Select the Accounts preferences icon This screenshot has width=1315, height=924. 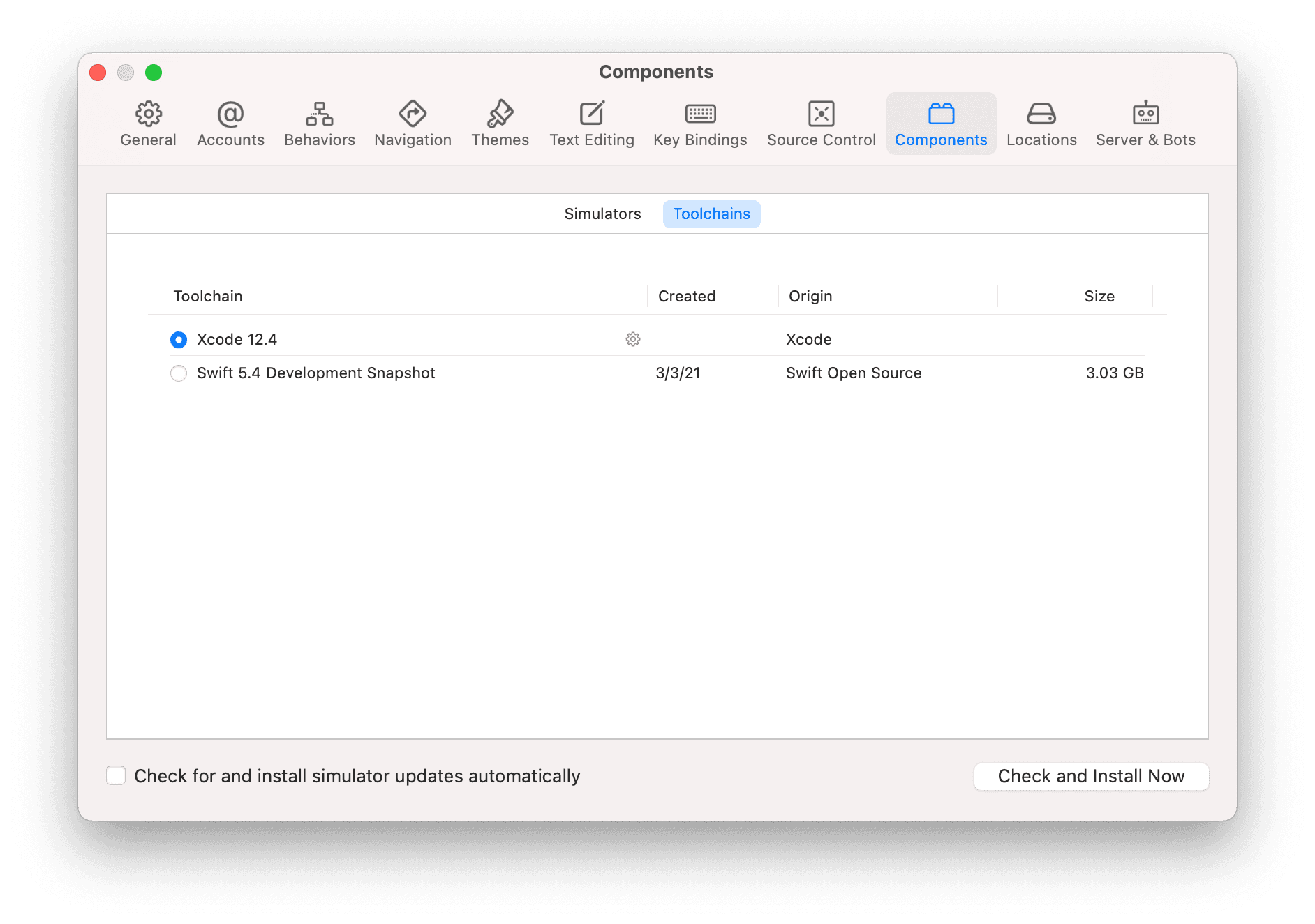(230, 123)
